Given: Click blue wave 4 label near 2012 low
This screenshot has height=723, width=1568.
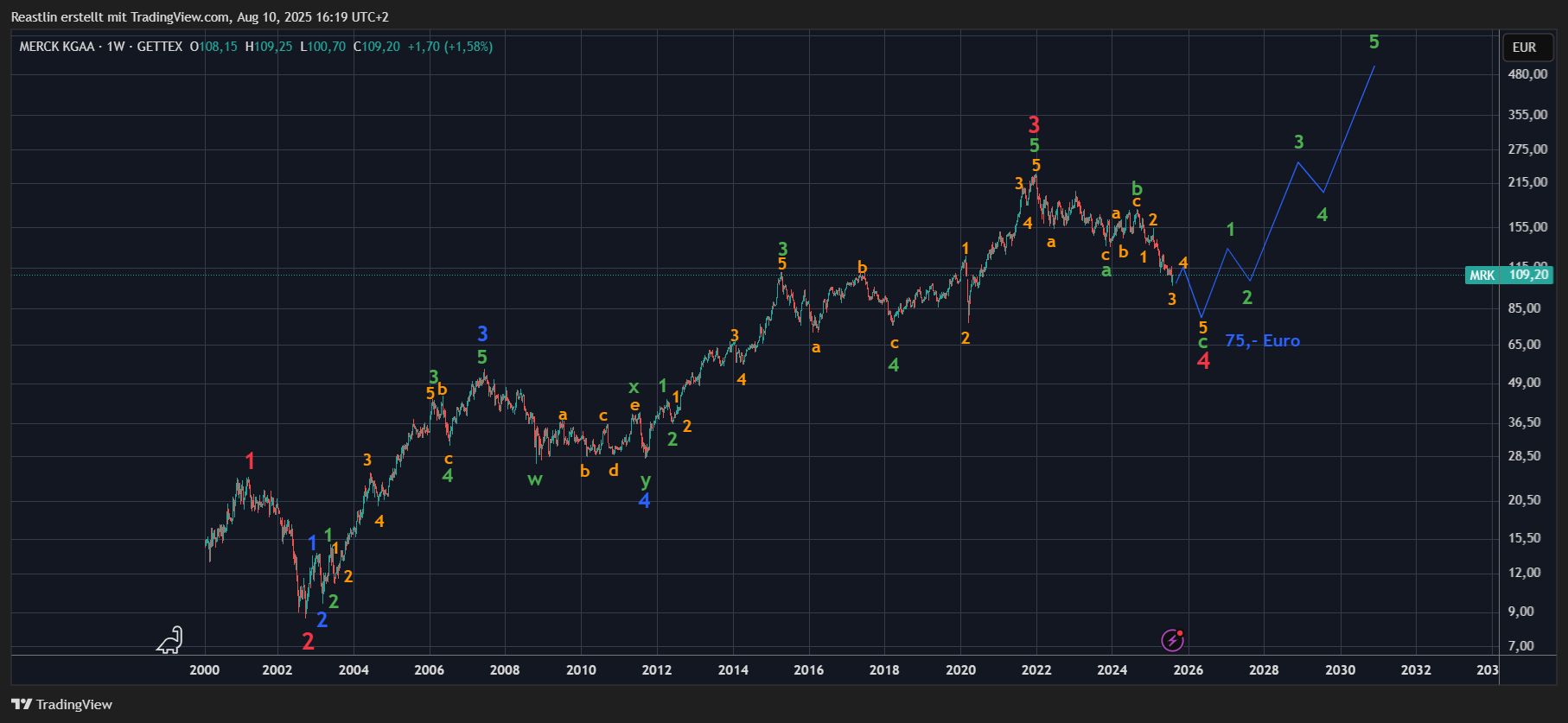Looking at the screenshot, I should (x=644, y=500).
